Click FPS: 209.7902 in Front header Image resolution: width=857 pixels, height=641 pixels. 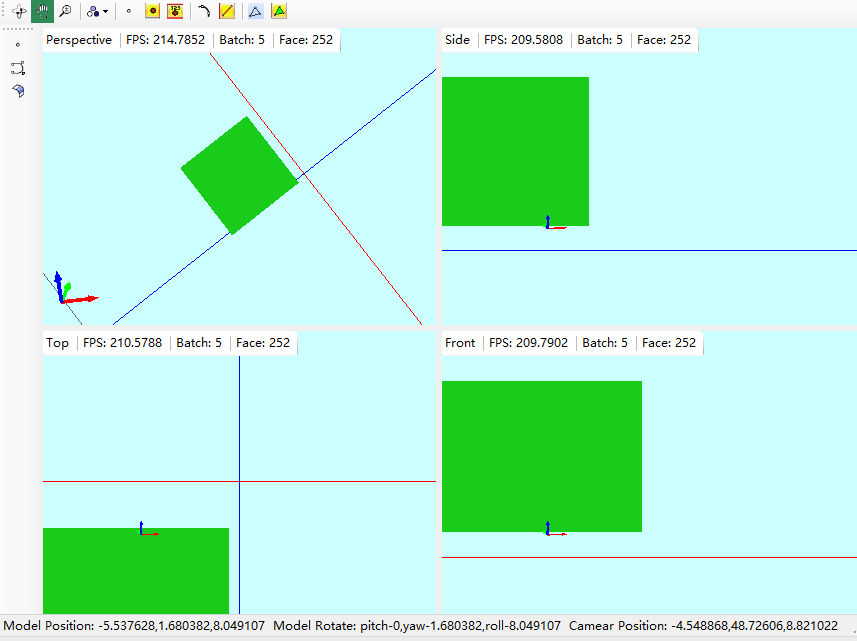pos(529,343)
